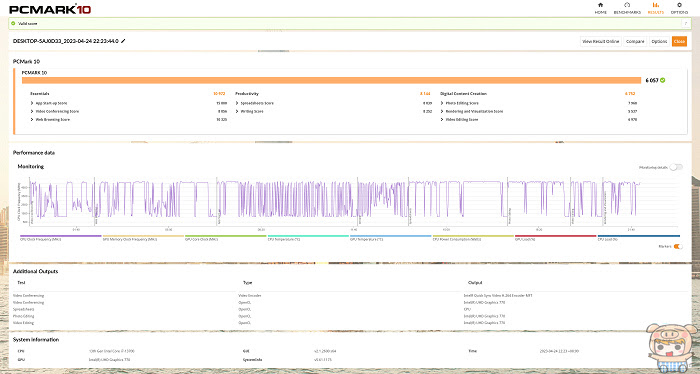Click the SystemInfo version value
The width and height of the screenshot is (700, 374).
[x=323, y=360]
